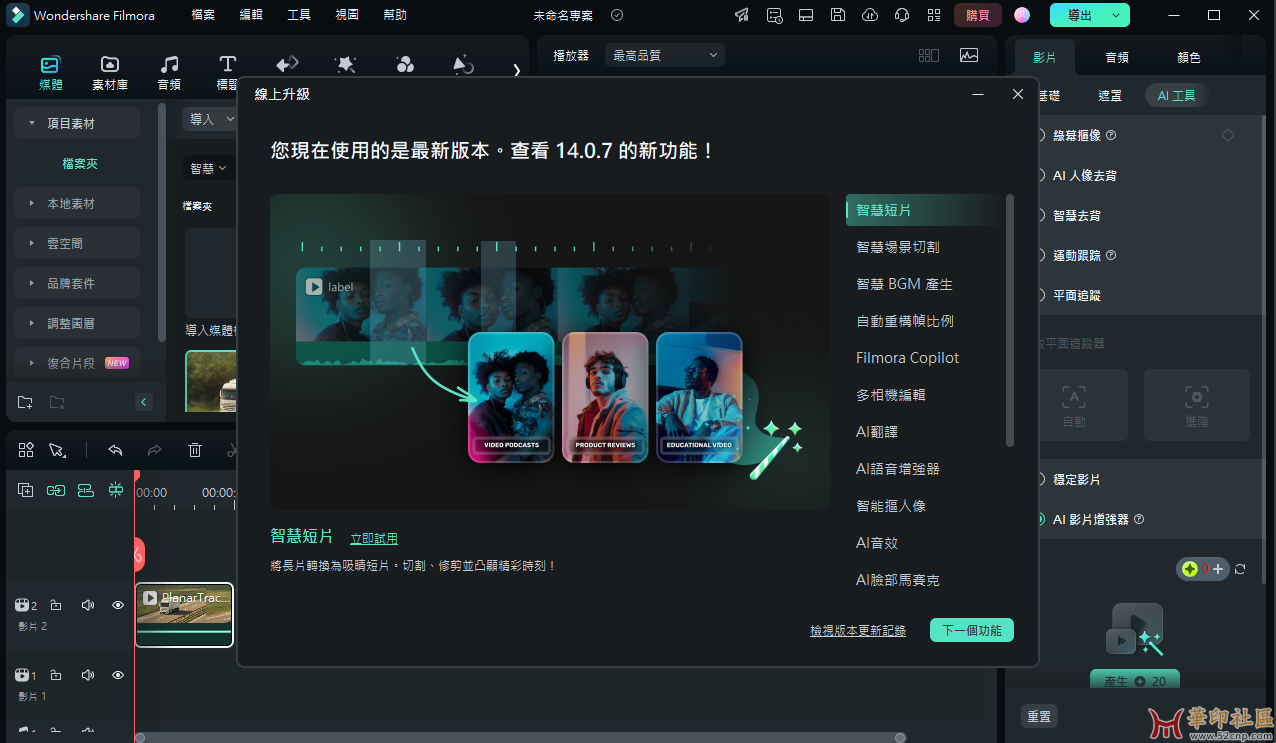Mute video track 1 speaker icon
The height and width of the screenshot is (743, 1276).
tap(87, 675)
